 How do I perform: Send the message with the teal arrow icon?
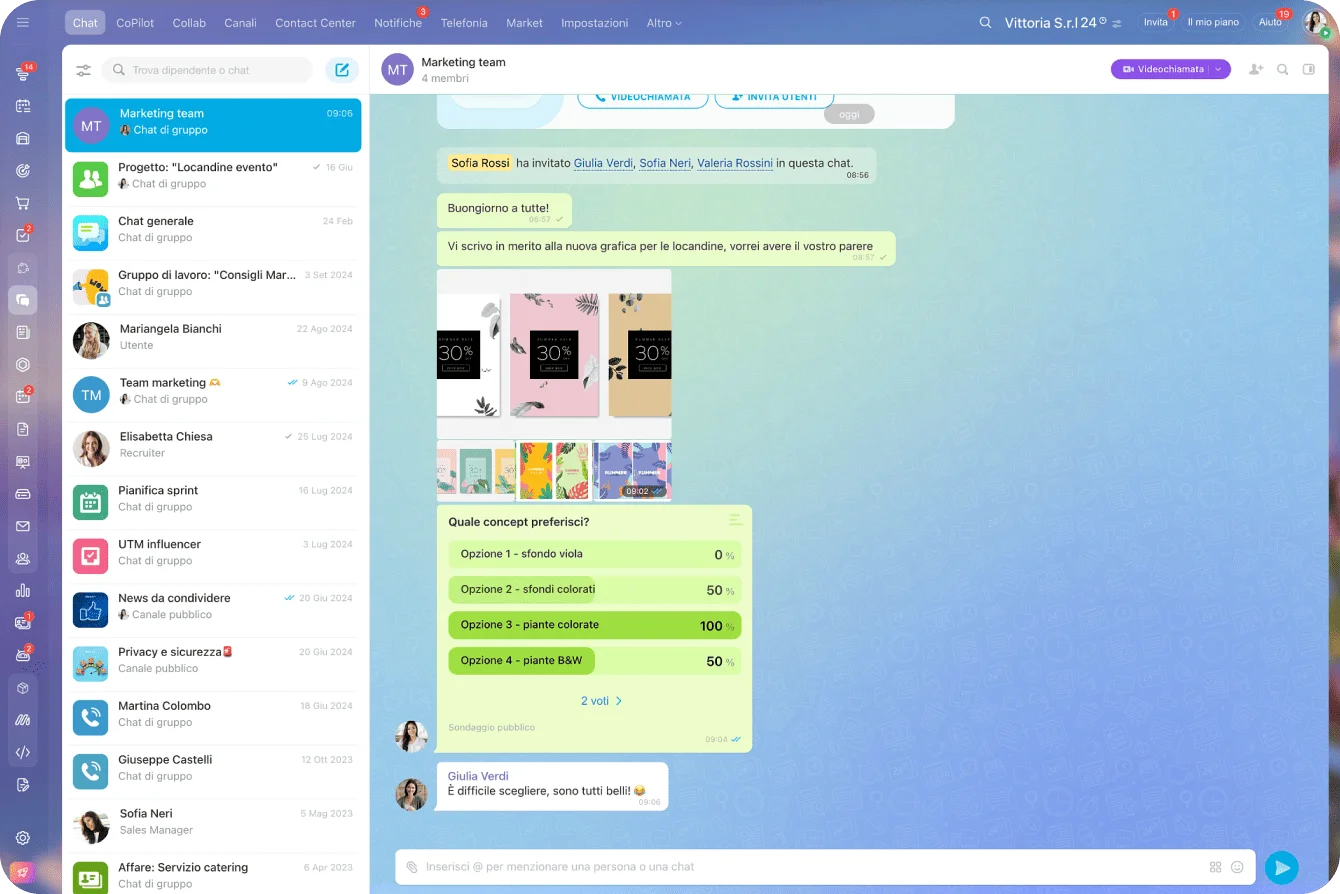click(x=1282, y=867)
